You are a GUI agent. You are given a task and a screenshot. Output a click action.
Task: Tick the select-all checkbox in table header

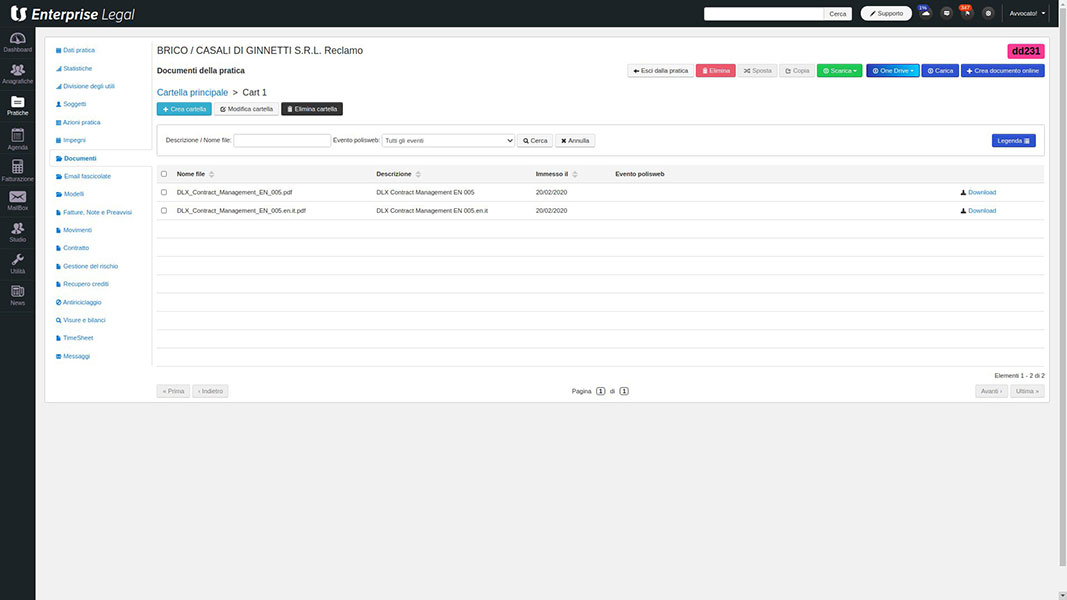(x=164, y=174)
